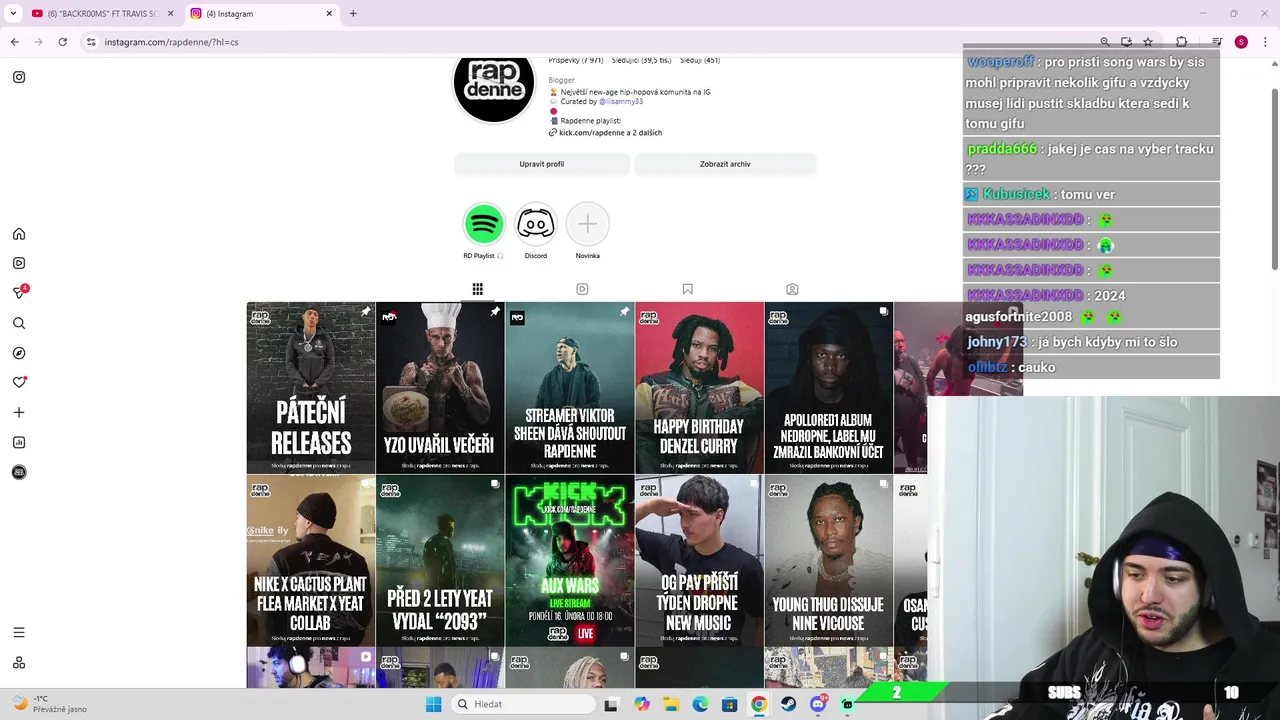This screenshot has height=720, width=1280.
Task: Open the RD Playlist Spotify highlight
Action: tap(484, 224)
